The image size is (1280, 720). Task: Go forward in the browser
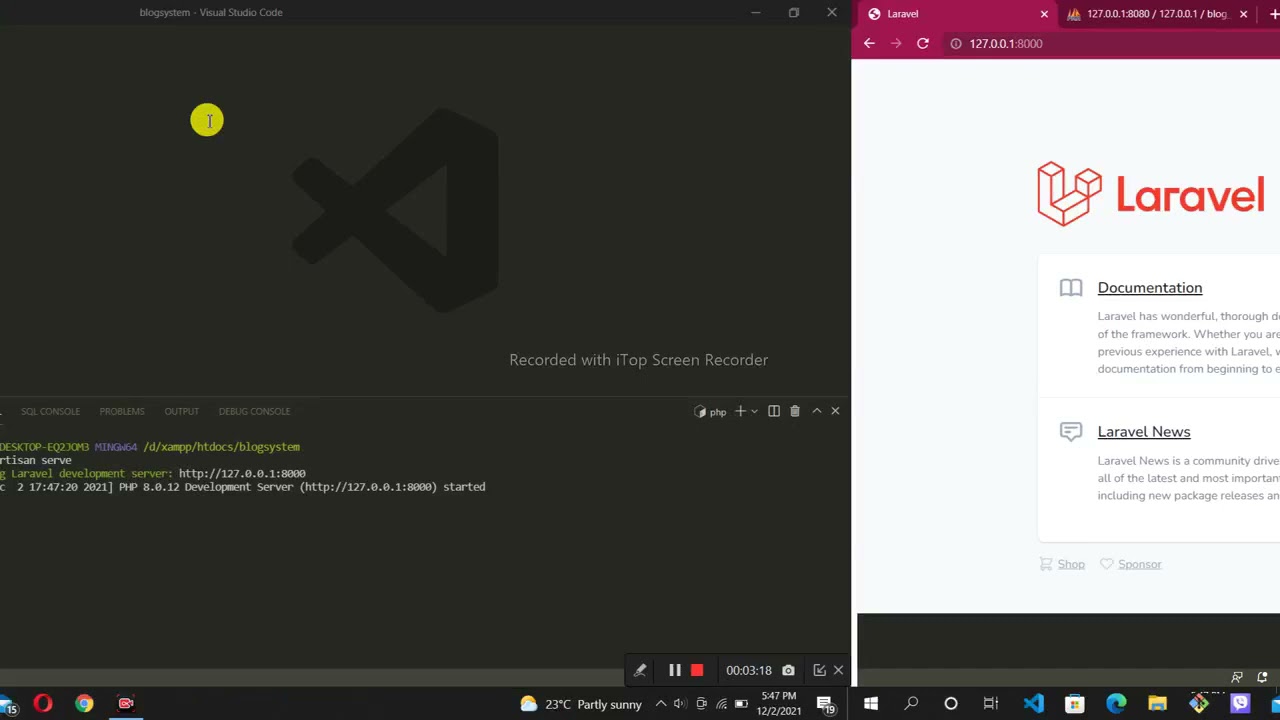coord(896,43)
